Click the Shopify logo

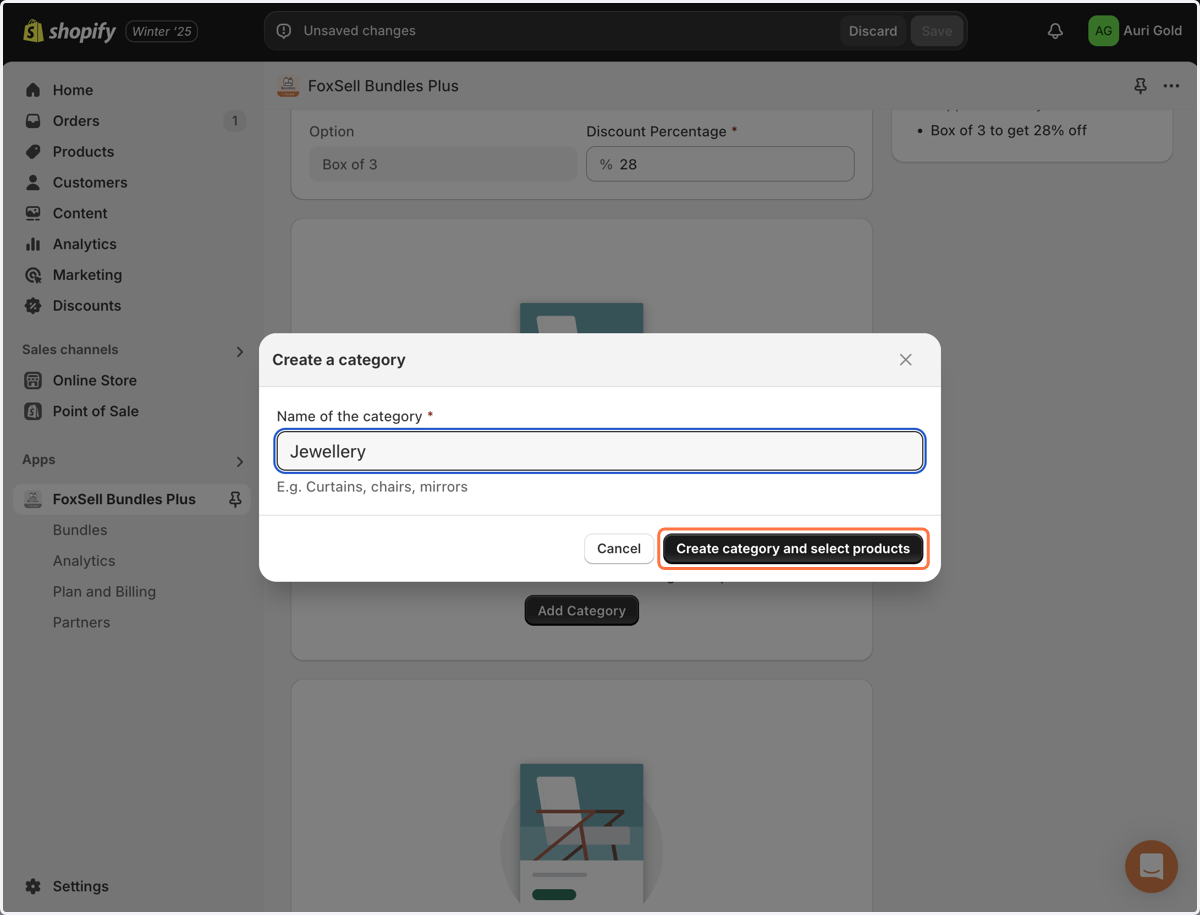coord(69,31)
